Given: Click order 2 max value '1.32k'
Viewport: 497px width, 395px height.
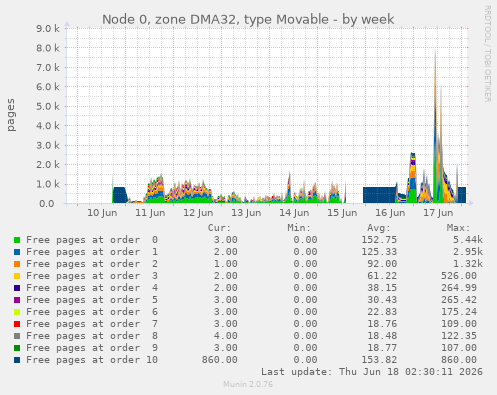Looking at the screenshot, I should point(468,264).
